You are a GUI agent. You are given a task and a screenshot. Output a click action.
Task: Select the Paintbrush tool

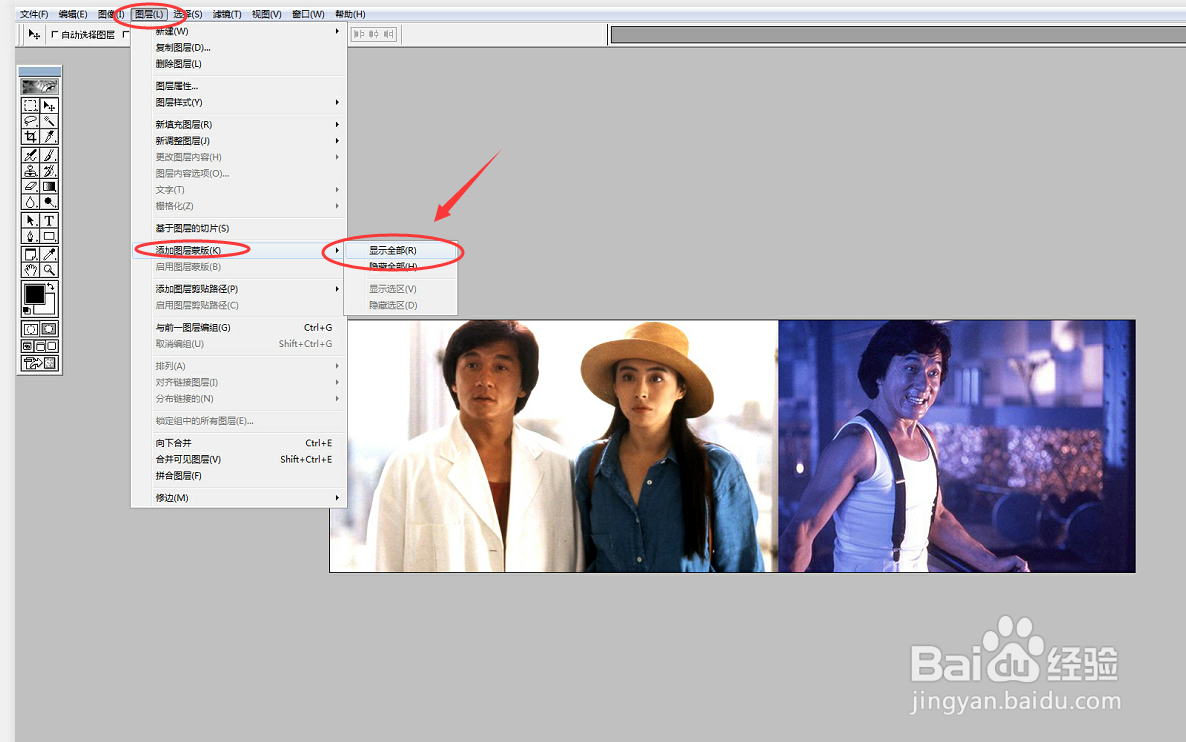point(49,155)
